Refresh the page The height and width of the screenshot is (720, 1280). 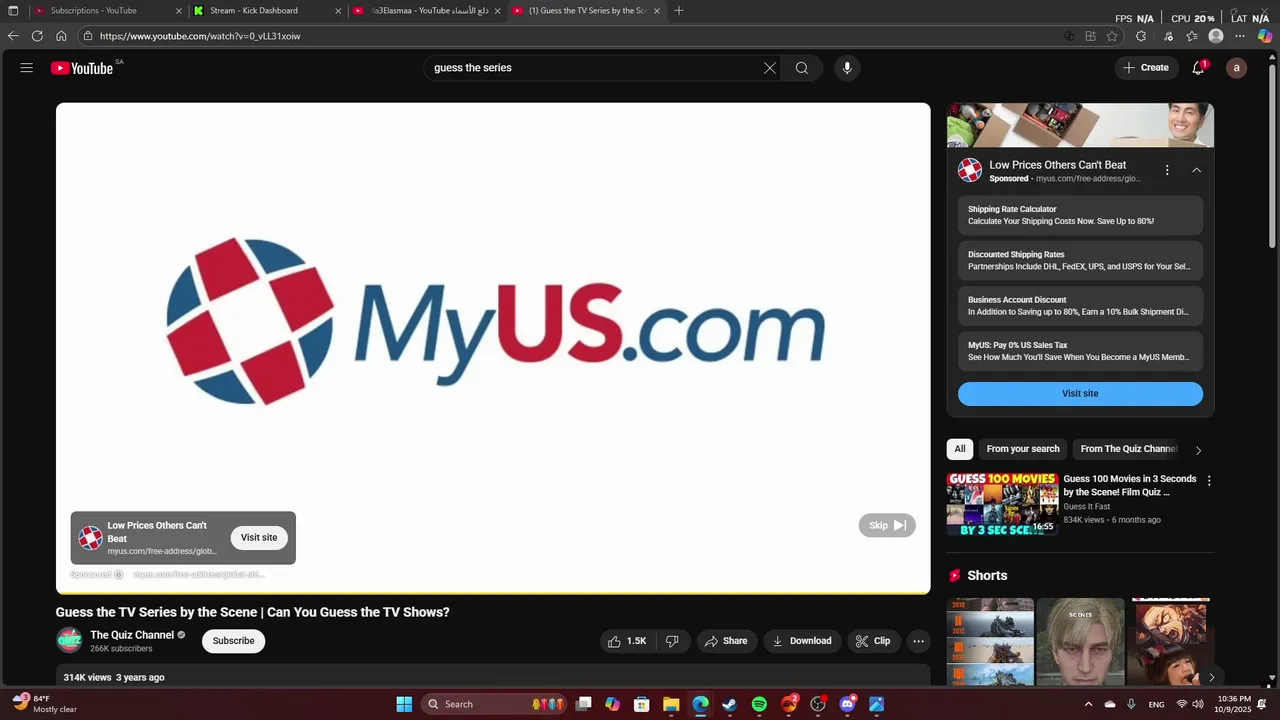[37, 36]
